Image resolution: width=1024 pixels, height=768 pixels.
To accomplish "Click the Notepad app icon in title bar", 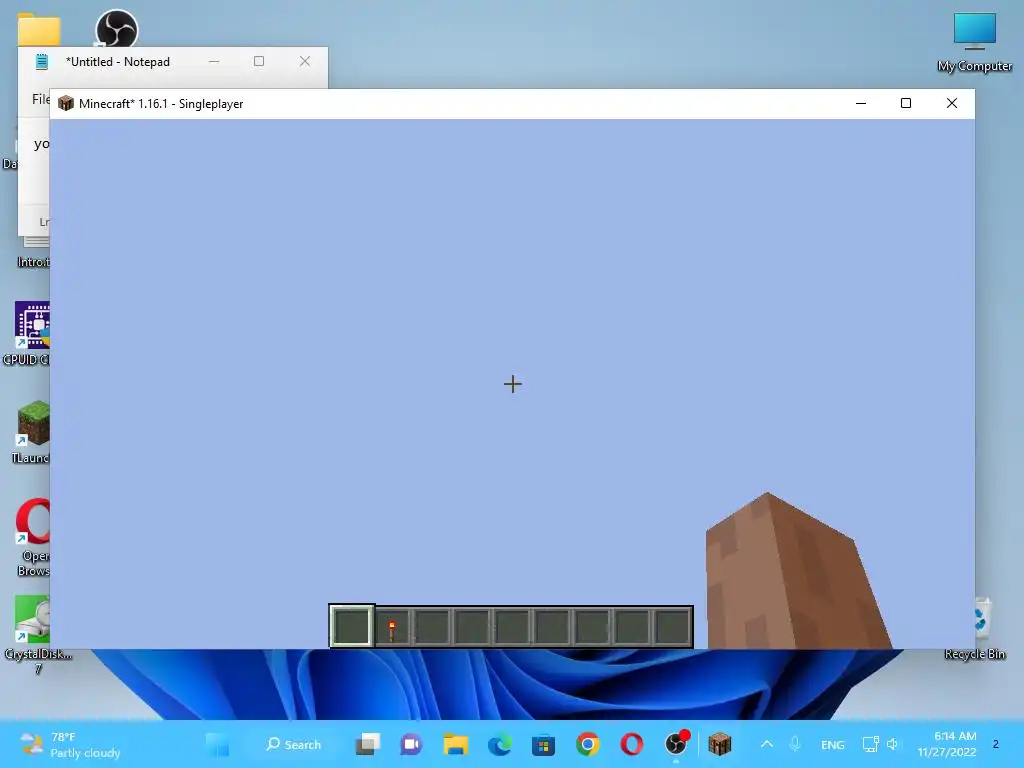I will [x=42, y=61].
